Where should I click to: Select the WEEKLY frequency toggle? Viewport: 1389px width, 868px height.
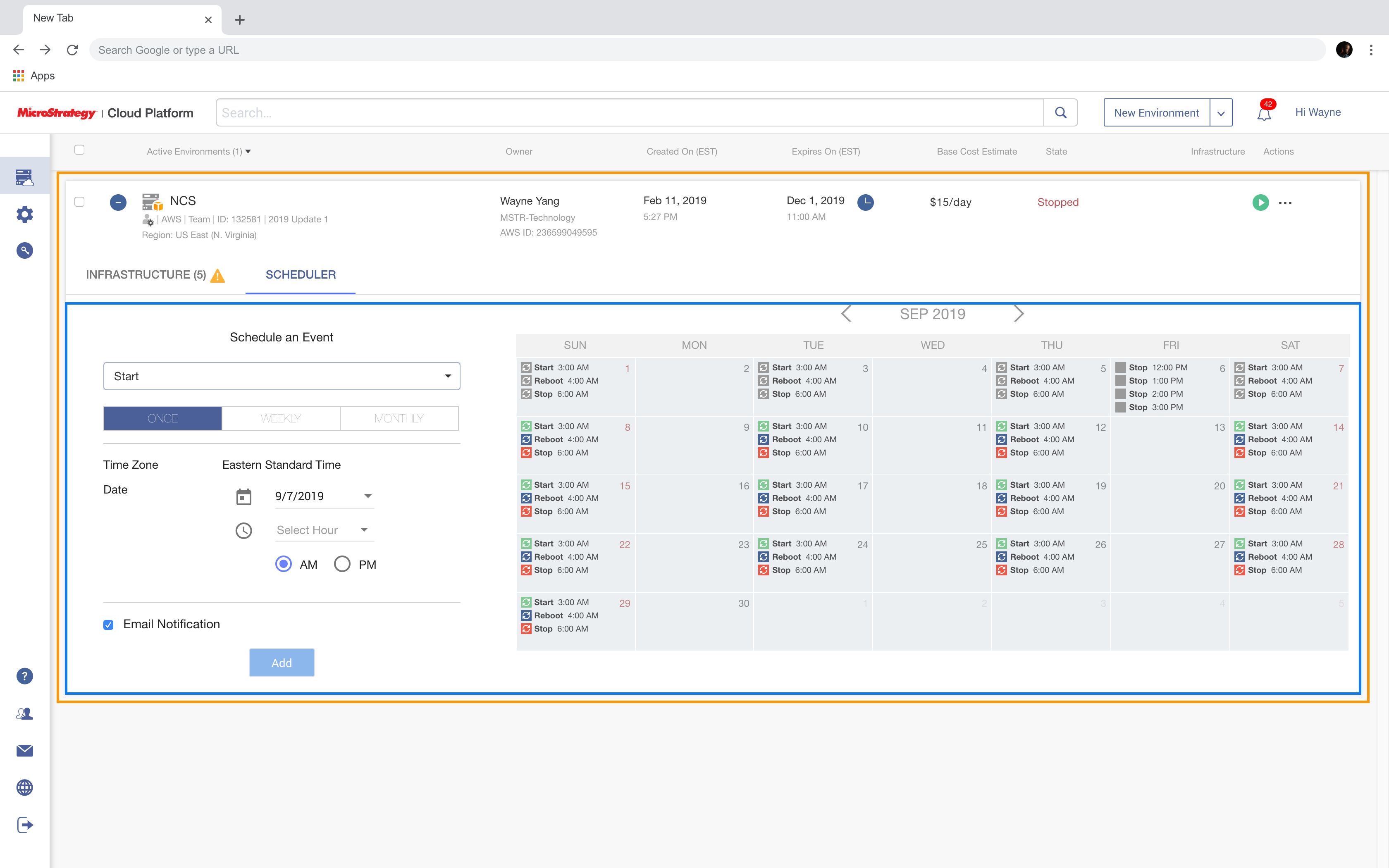[281, 418]
